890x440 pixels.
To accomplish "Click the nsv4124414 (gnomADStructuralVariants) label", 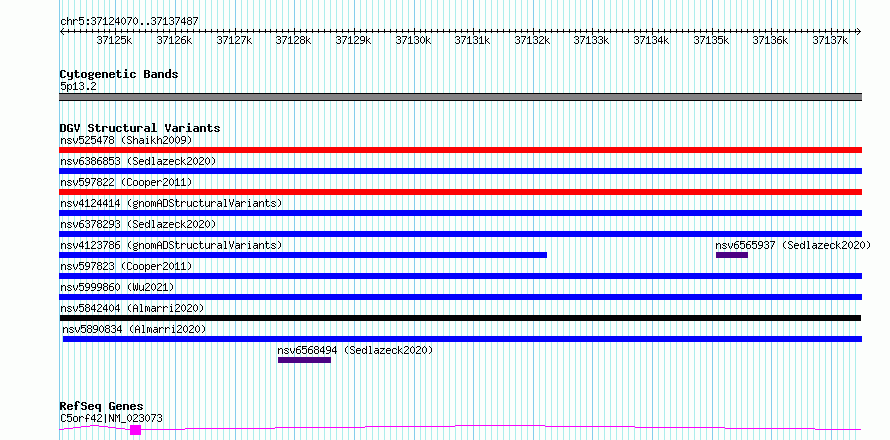I will 171,203.
